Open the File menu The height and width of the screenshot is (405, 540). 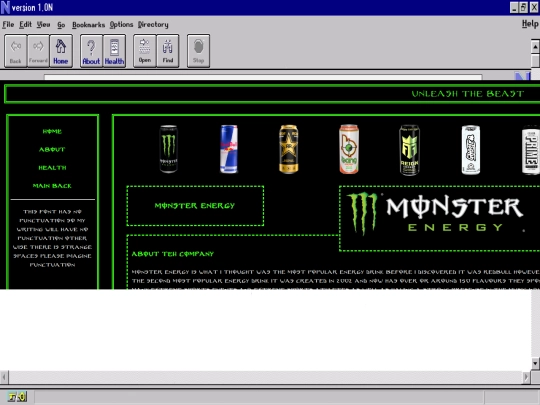8,24
